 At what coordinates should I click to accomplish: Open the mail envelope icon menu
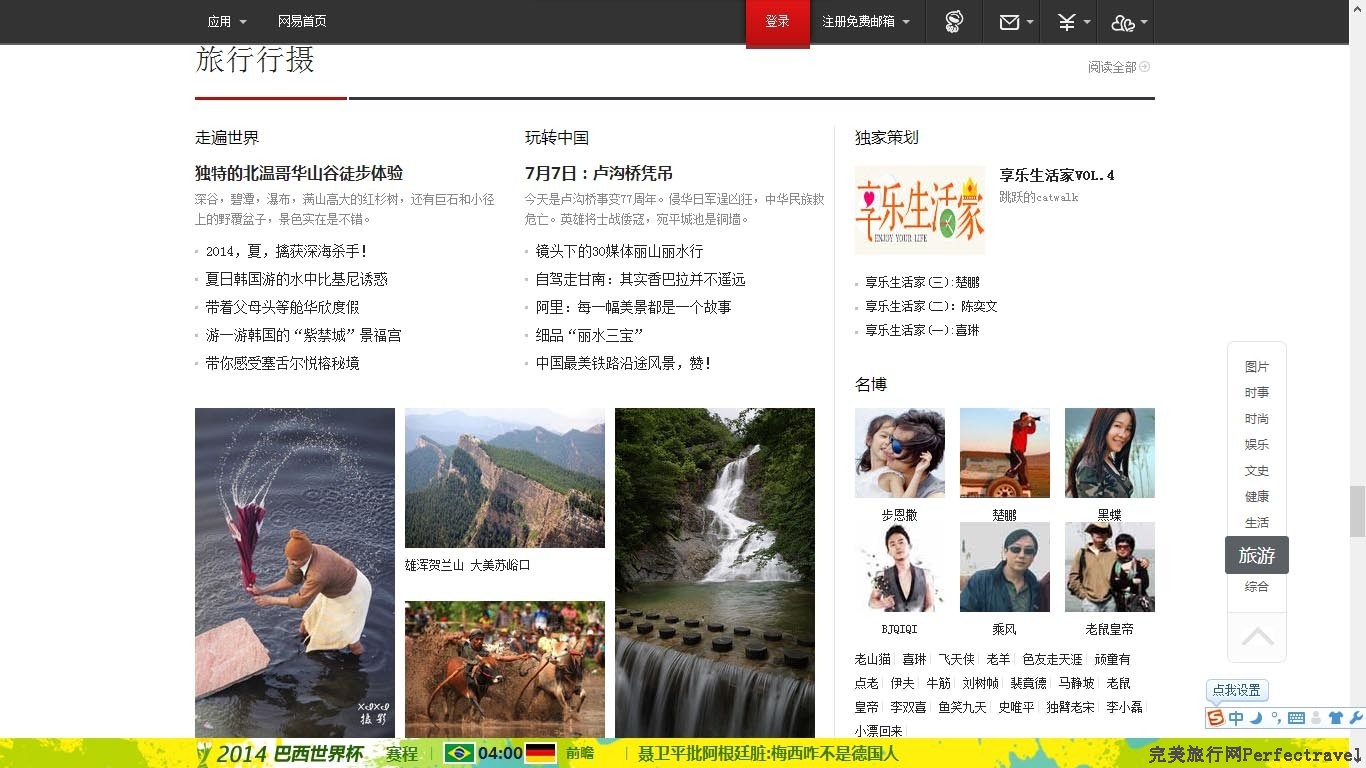click(x=1016, y=22)
